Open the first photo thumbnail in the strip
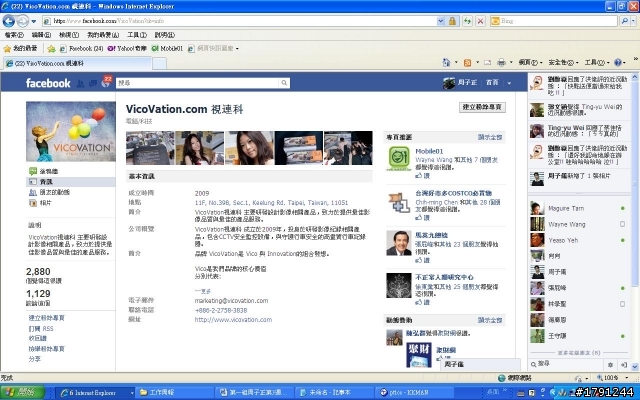The image size is (640, 400). (x=150, y=148)
